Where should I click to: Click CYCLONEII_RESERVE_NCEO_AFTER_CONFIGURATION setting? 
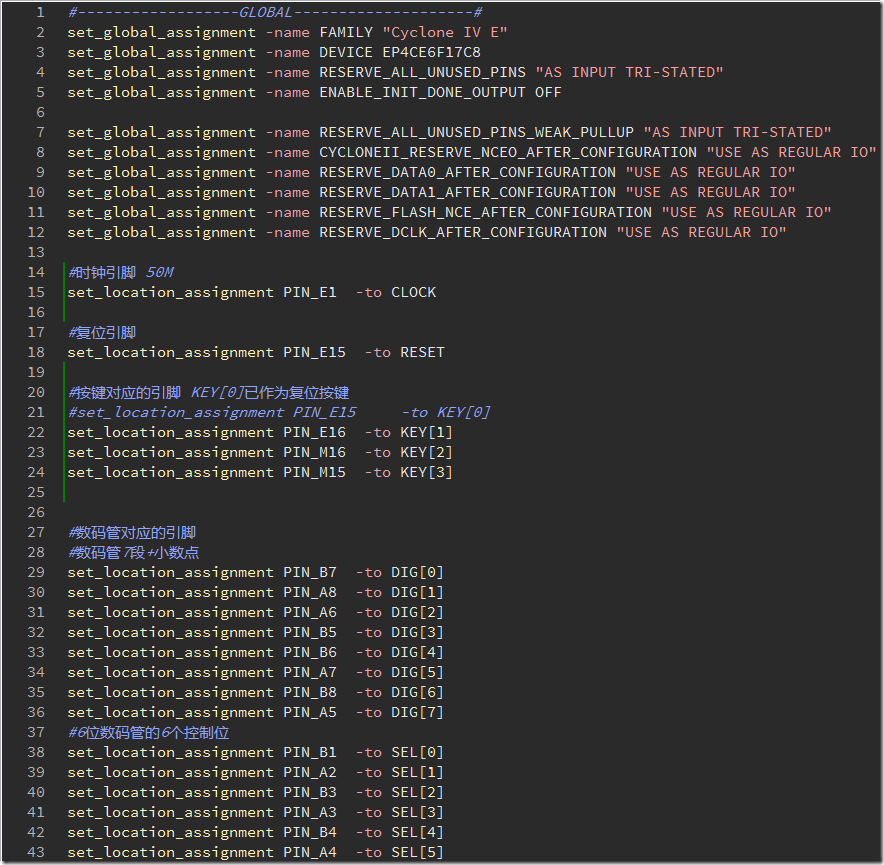pyautogui.click(x=508, y=153)
